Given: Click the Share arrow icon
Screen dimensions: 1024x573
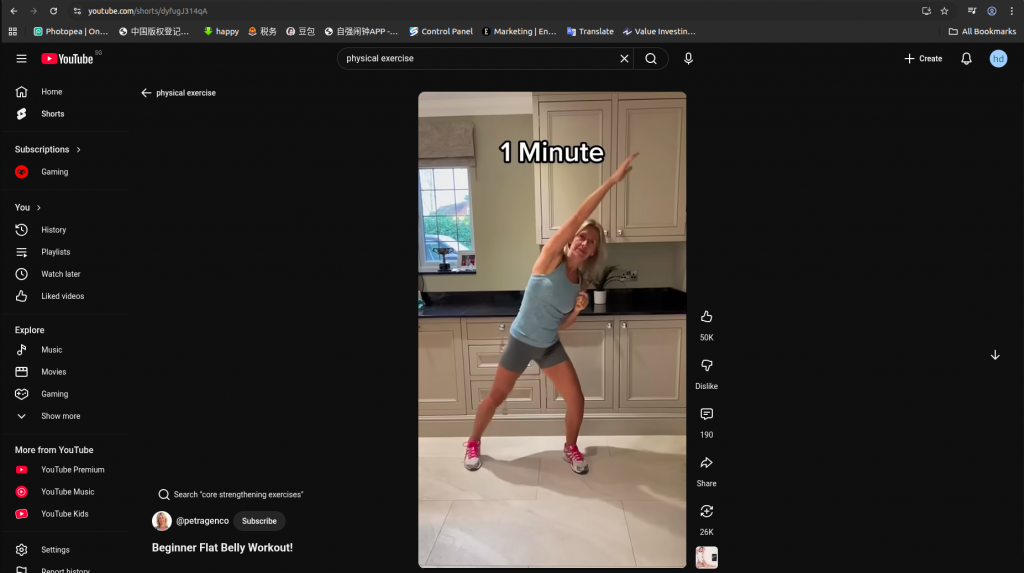Looking at the screenshot, I should click(x=706, y=463).
